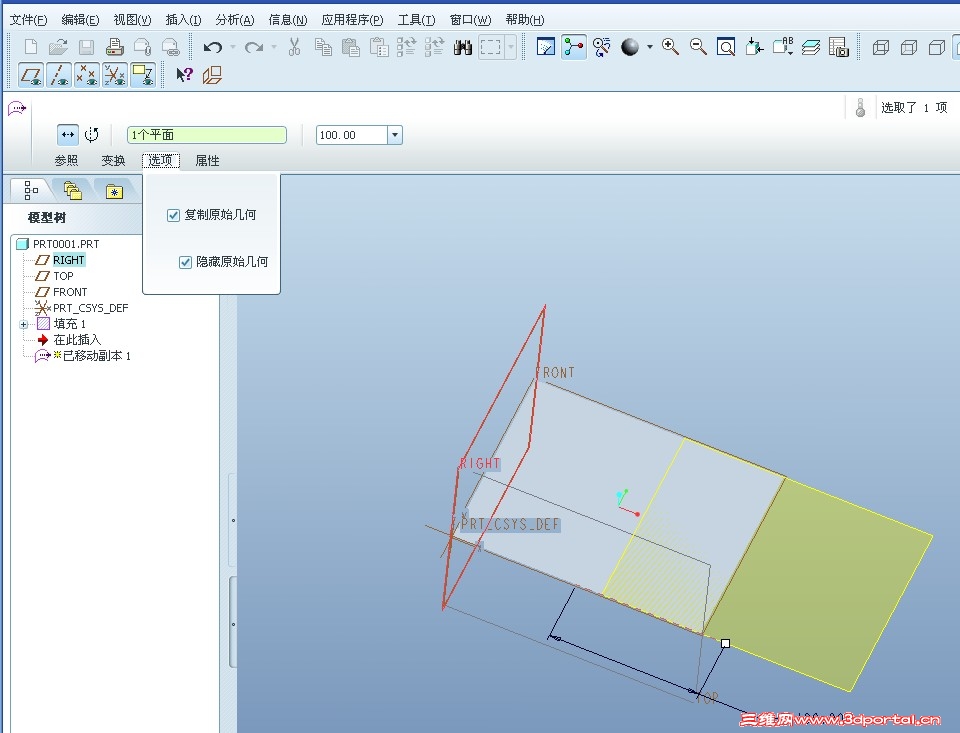Screen dimensions: 960x733
Task: Toggle the spin center icon
Action: click(574, 47)
